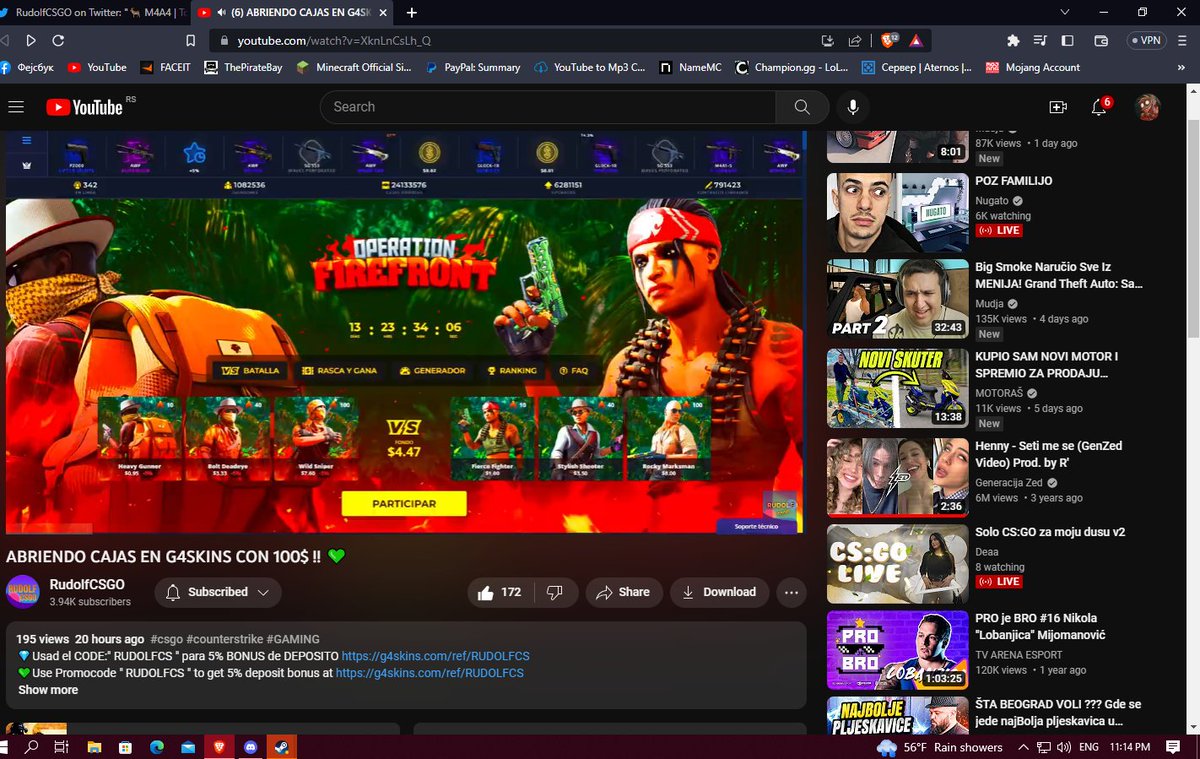Expand the Subscribed notification dropdown
Image resolution: width=1200 pixels, height=759 pixels.
[x=217, y=592]
